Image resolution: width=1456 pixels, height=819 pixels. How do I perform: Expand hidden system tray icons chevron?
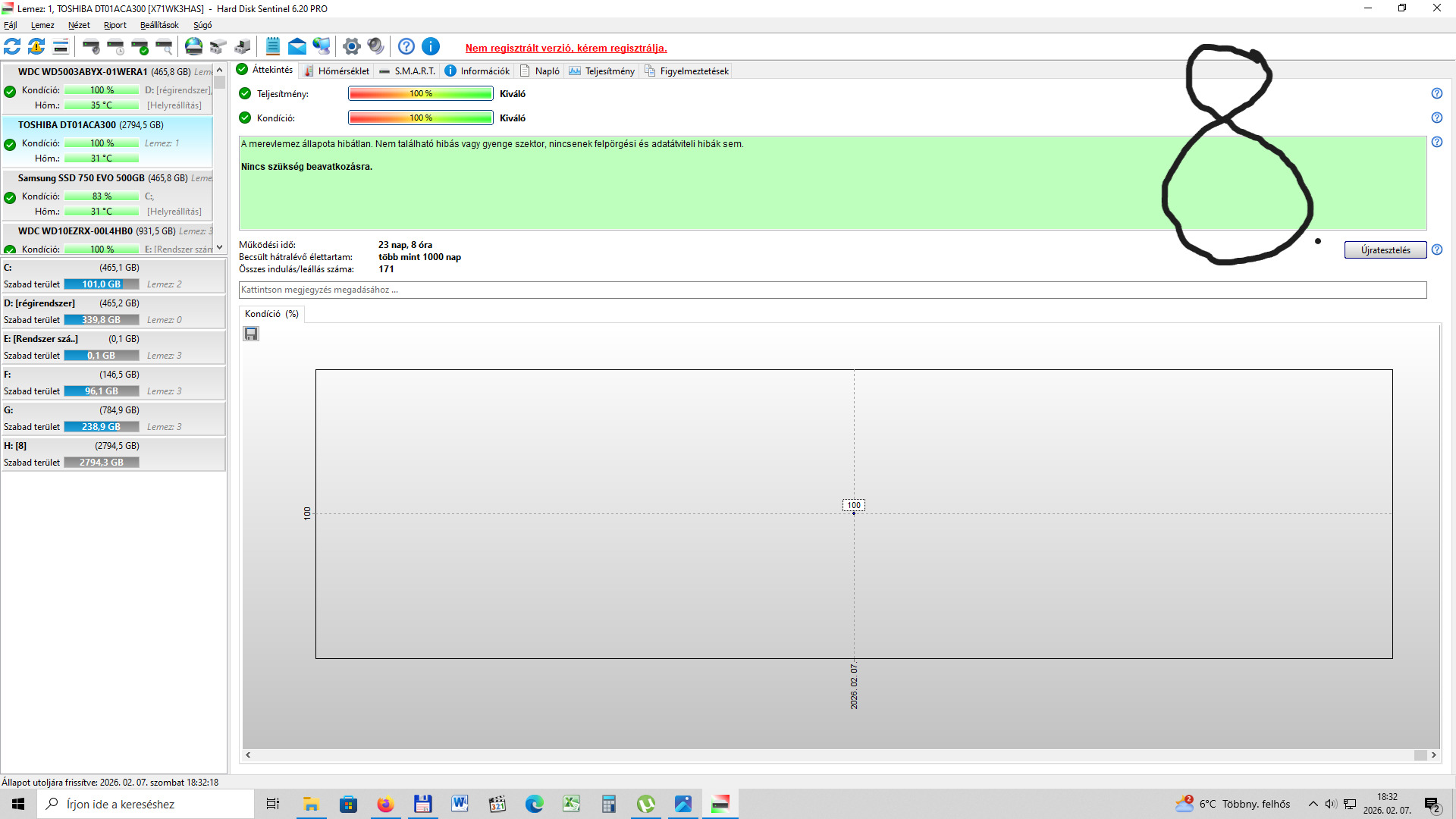coord(1313,804)
